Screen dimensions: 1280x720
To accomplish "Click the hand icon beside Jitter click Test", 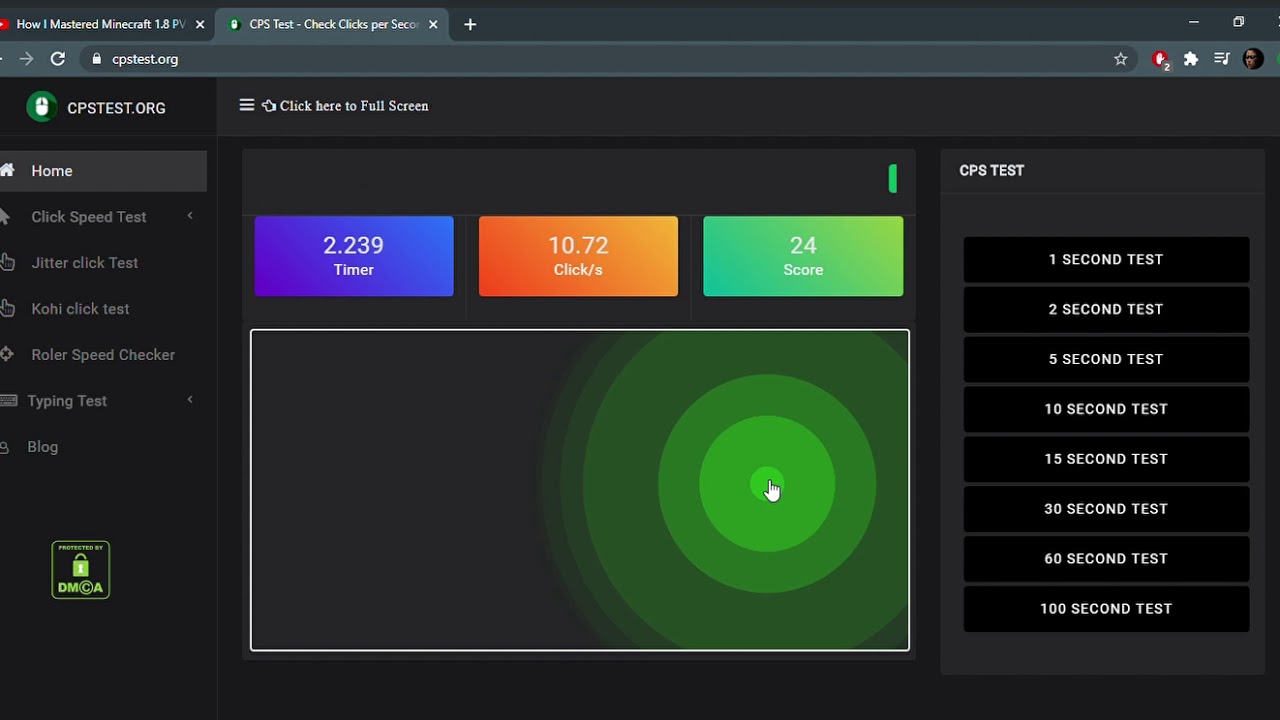I will point(7,263).
